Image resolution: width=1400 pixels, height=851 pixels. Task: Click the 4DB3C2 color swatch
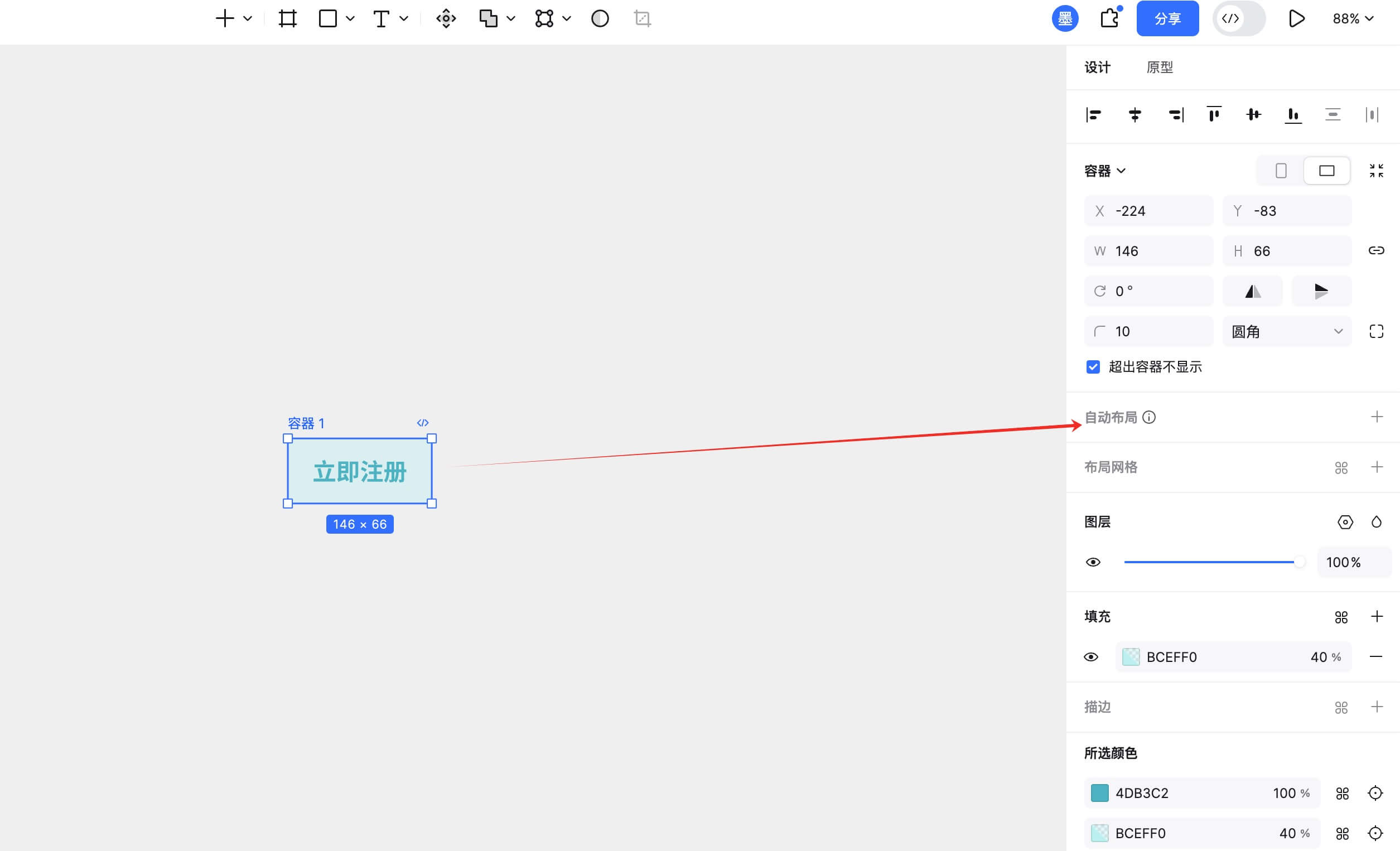pyautogui.click(x=1099, y=793)
